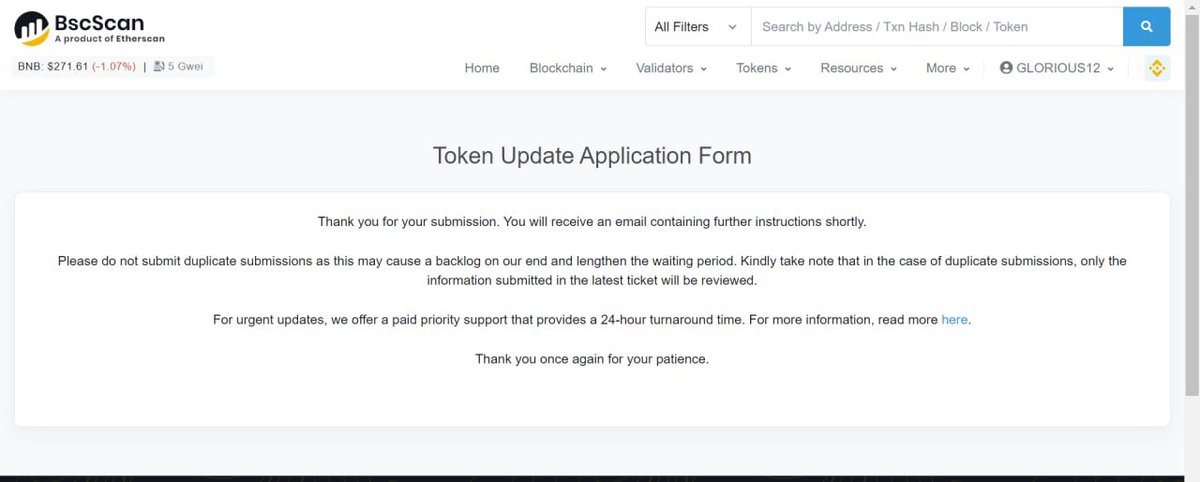Expand the Tokens menu
This screenshot has width=1200, height=482.
click(764, 68)
